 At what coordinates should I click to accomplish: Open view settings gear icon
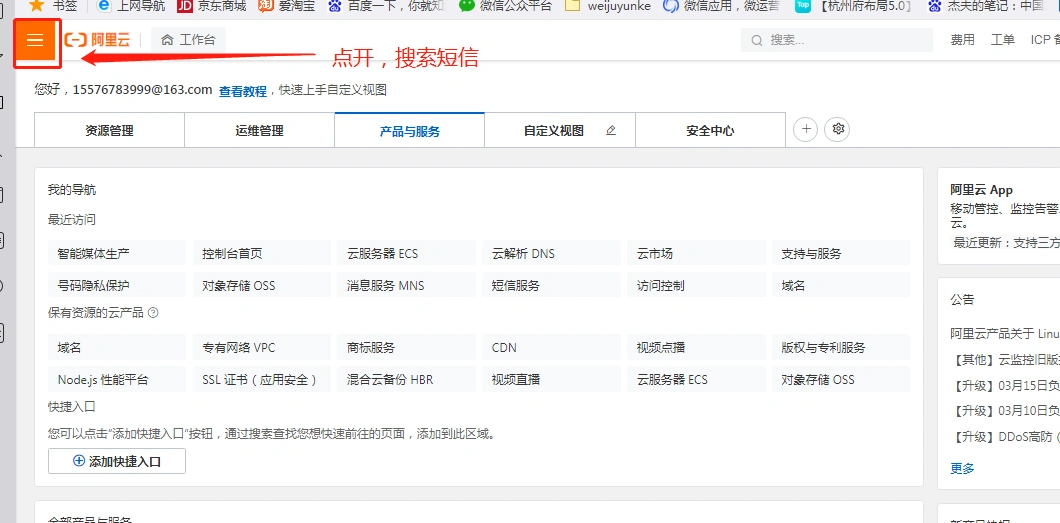838,129
